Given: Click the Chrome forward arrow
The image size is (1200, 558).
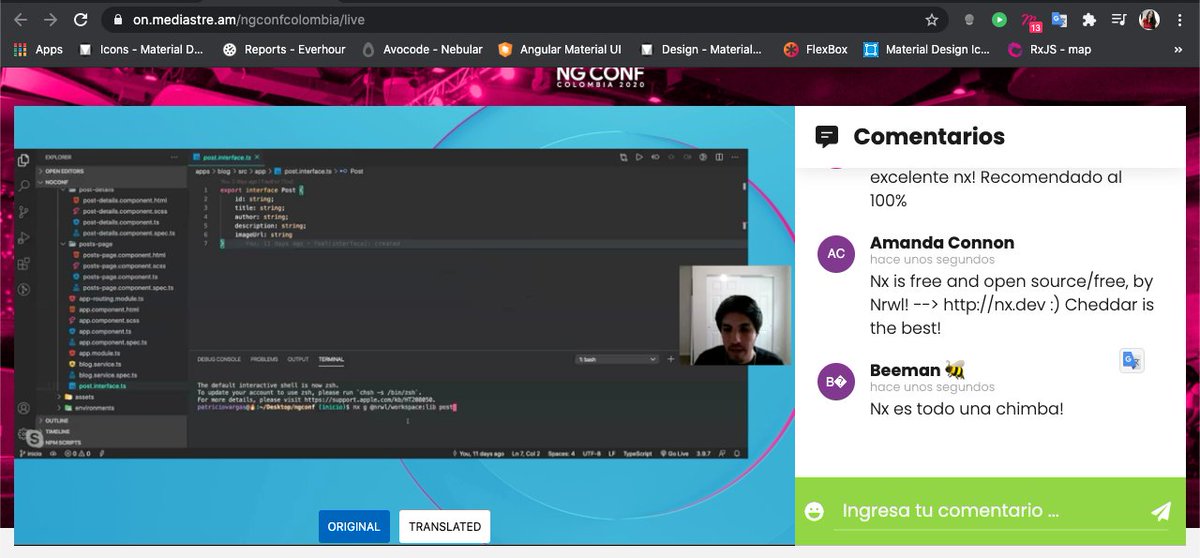Looking at the screenshot, I should click(x=50, y=19).
